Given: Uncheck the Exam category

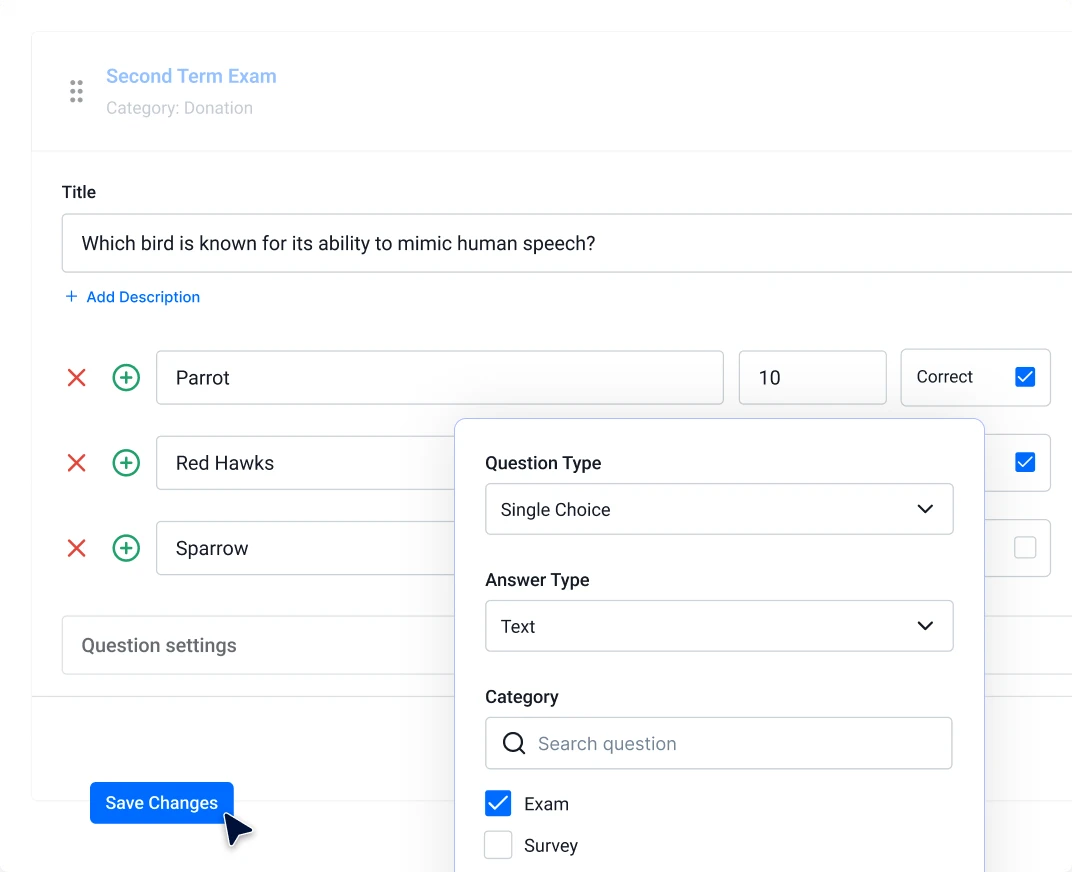Looking at the screenshot, I should click(498, 804).
